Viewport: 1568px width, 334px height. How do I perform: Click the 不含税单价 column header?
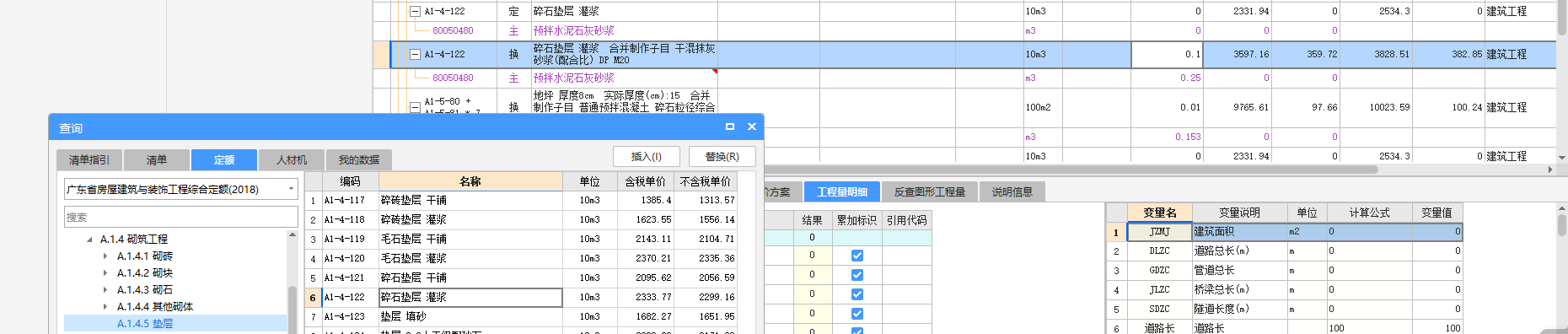pyautogui.click(x=705, y=181)
